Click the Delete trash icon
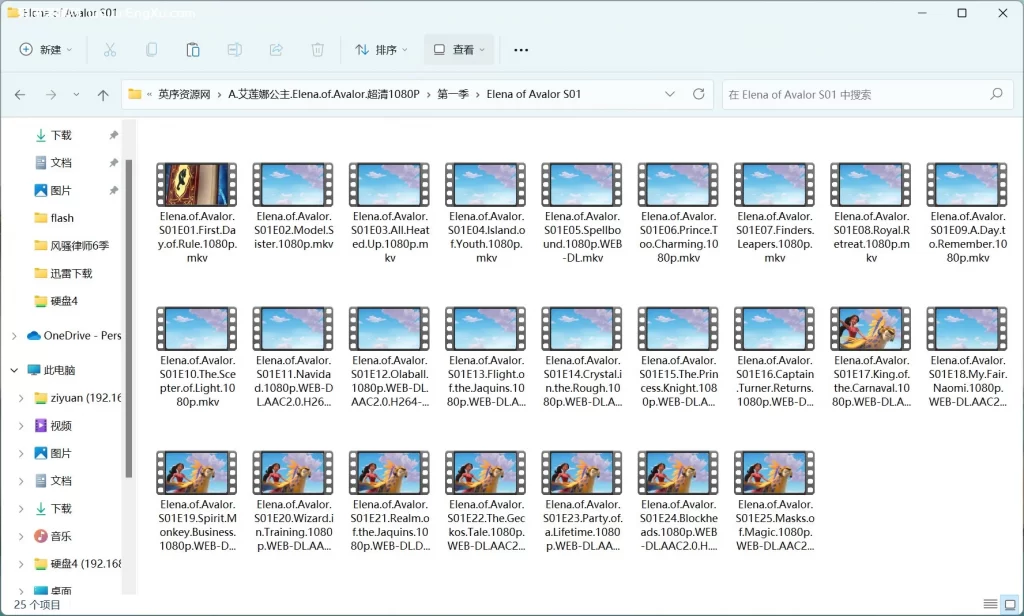 [x=317, y=50]
